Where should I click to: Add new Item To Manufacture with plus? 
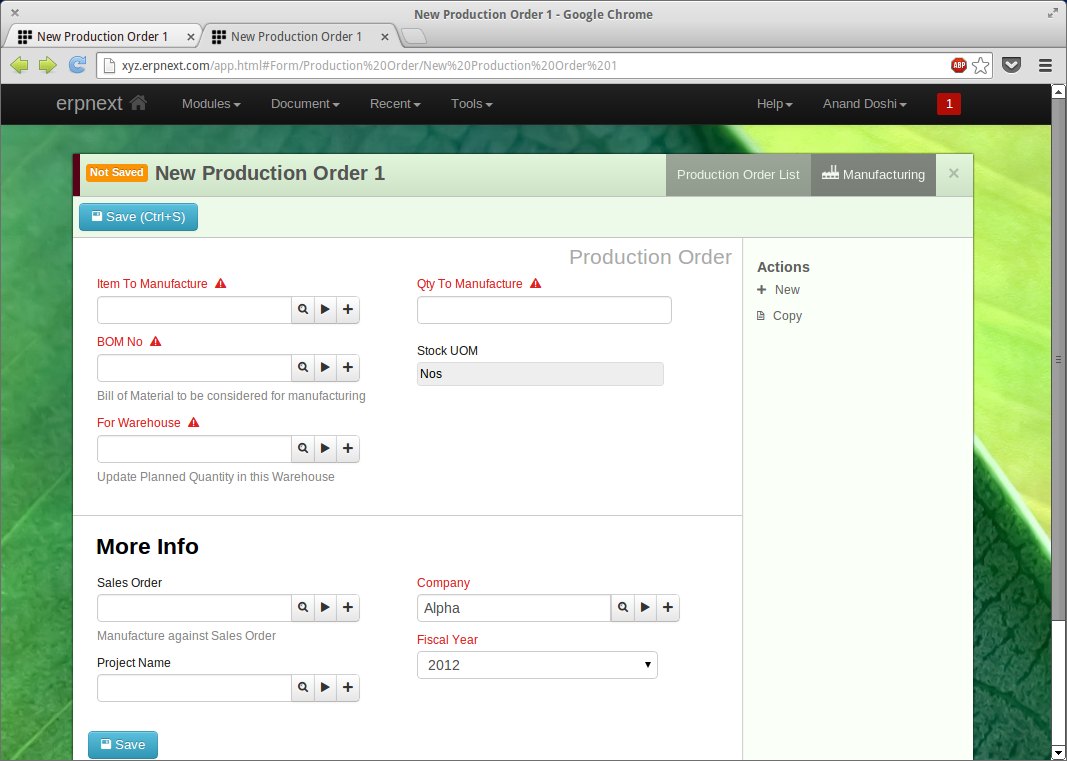(x=348, y=310)
